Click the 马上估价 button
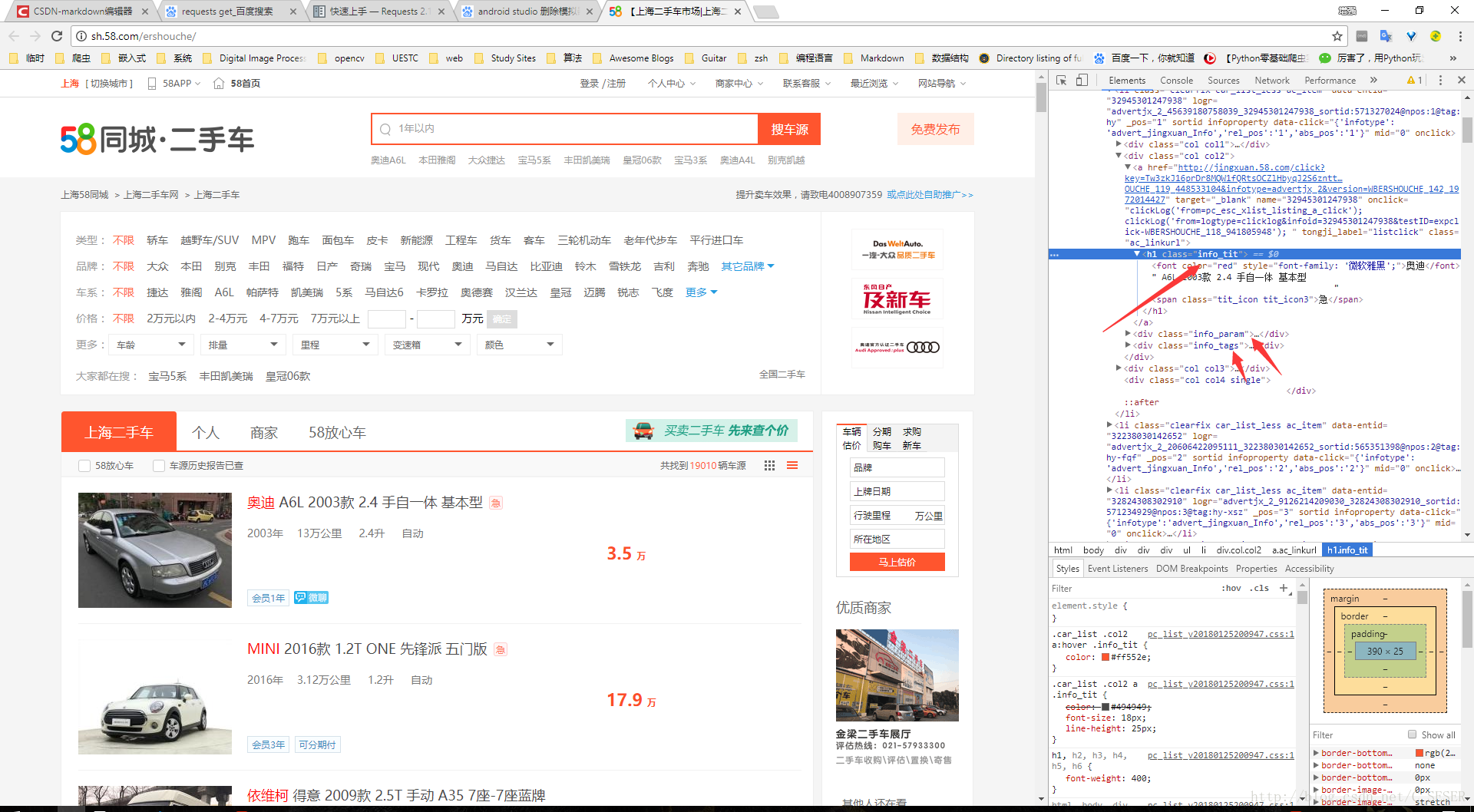The width and height of the screenshot is (1474, 812). click(x=897, y=563)
